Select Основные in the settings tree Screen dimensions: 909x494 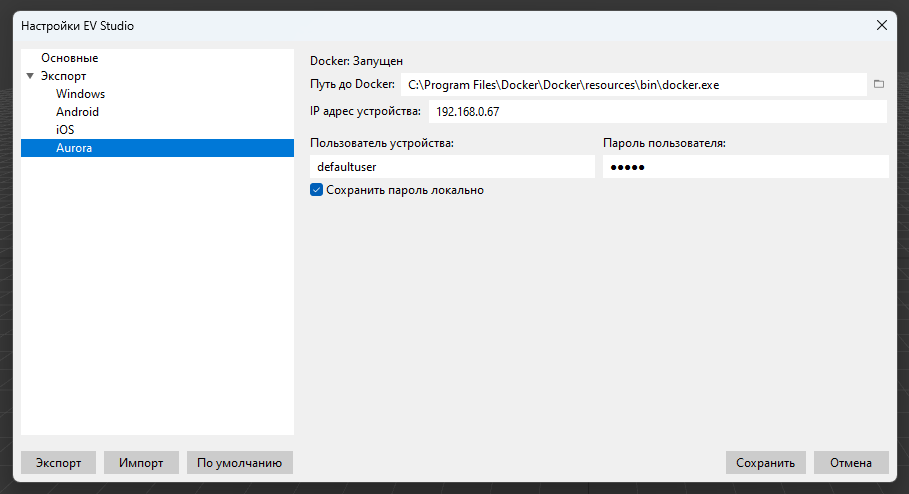69,58
